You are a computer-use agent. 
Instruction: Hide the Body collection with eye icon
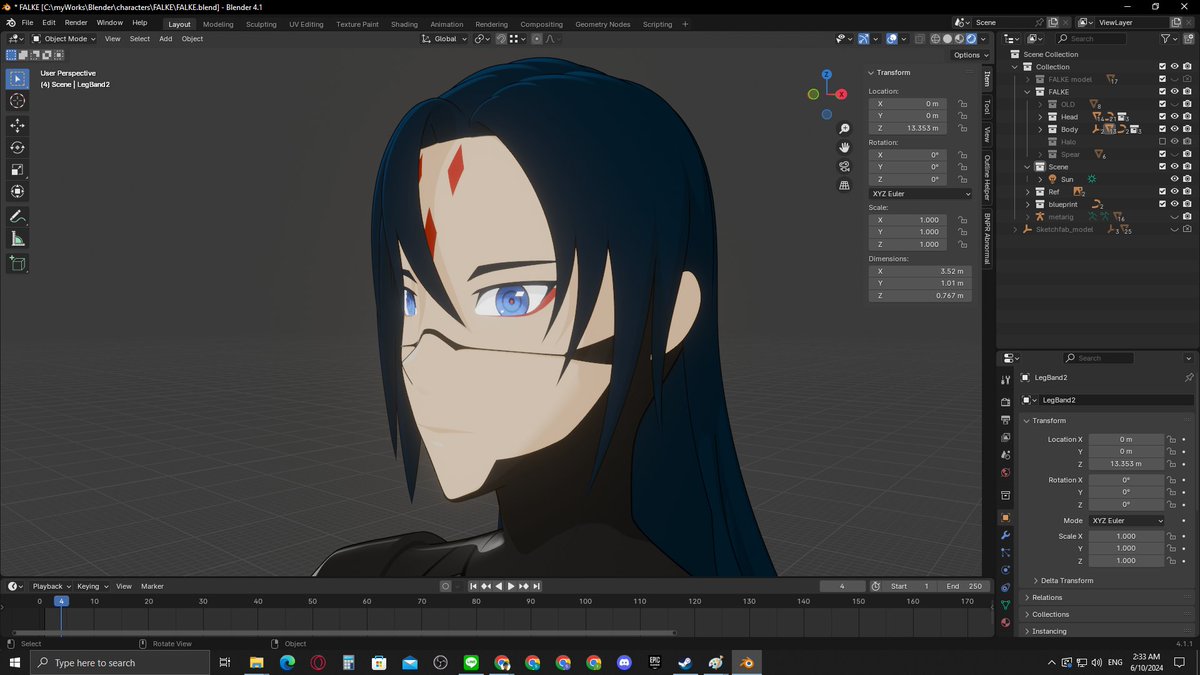(x=1175, y=129)
